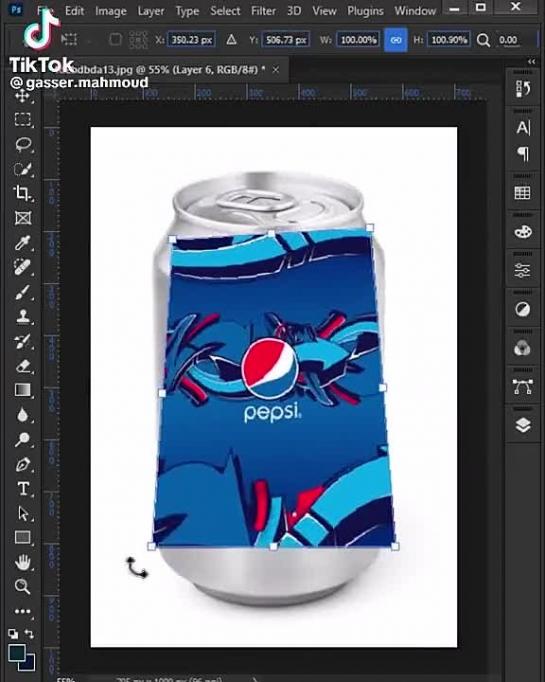Open the Filter menu
Image resolution: width=545 pixels, height=682 pixels.
pos(263,10)
